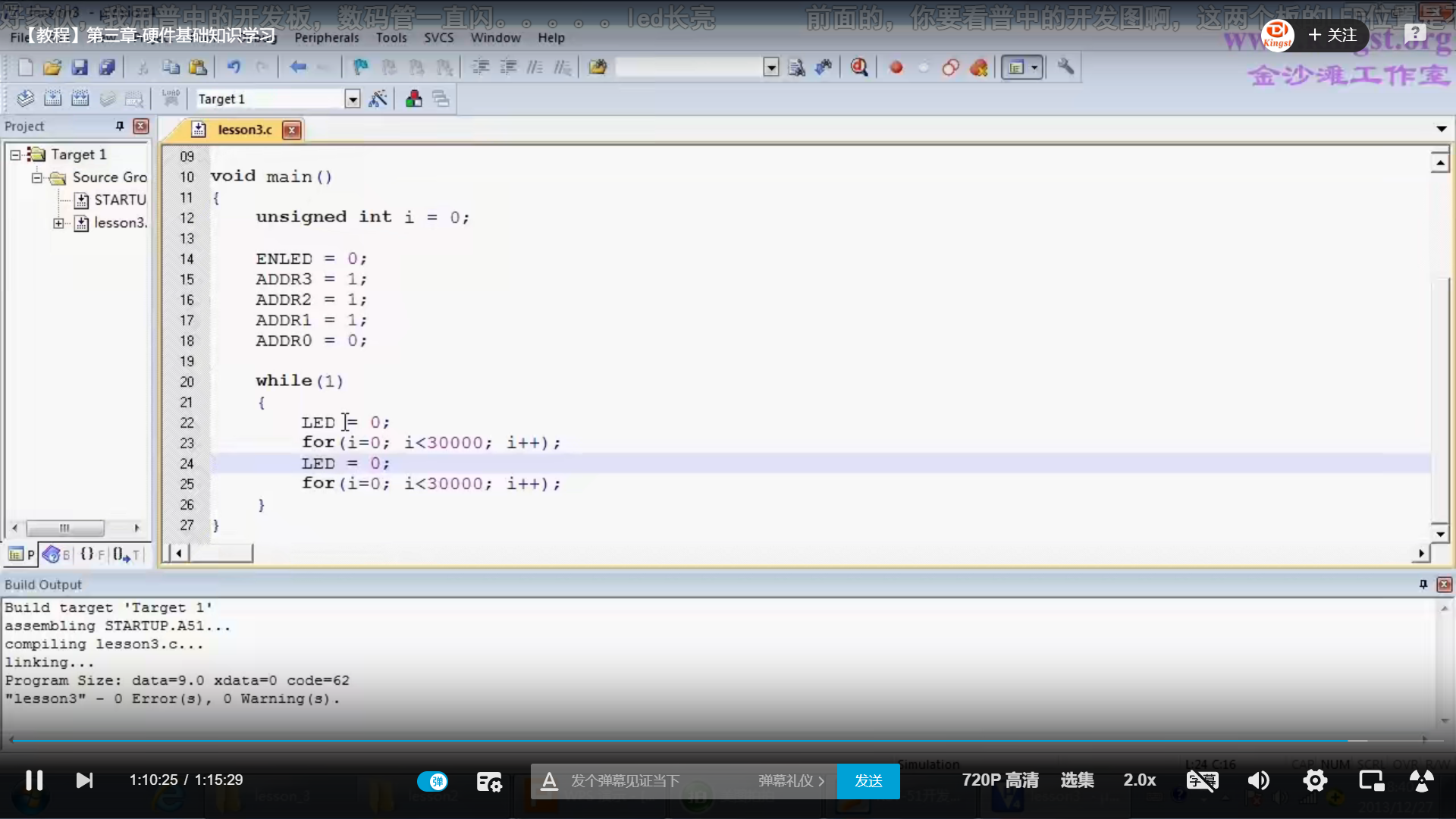Open the Configuration wrench icon
Image resolution: width=1456 pixels, height=819 pixels.
[x=1065, y=67]
